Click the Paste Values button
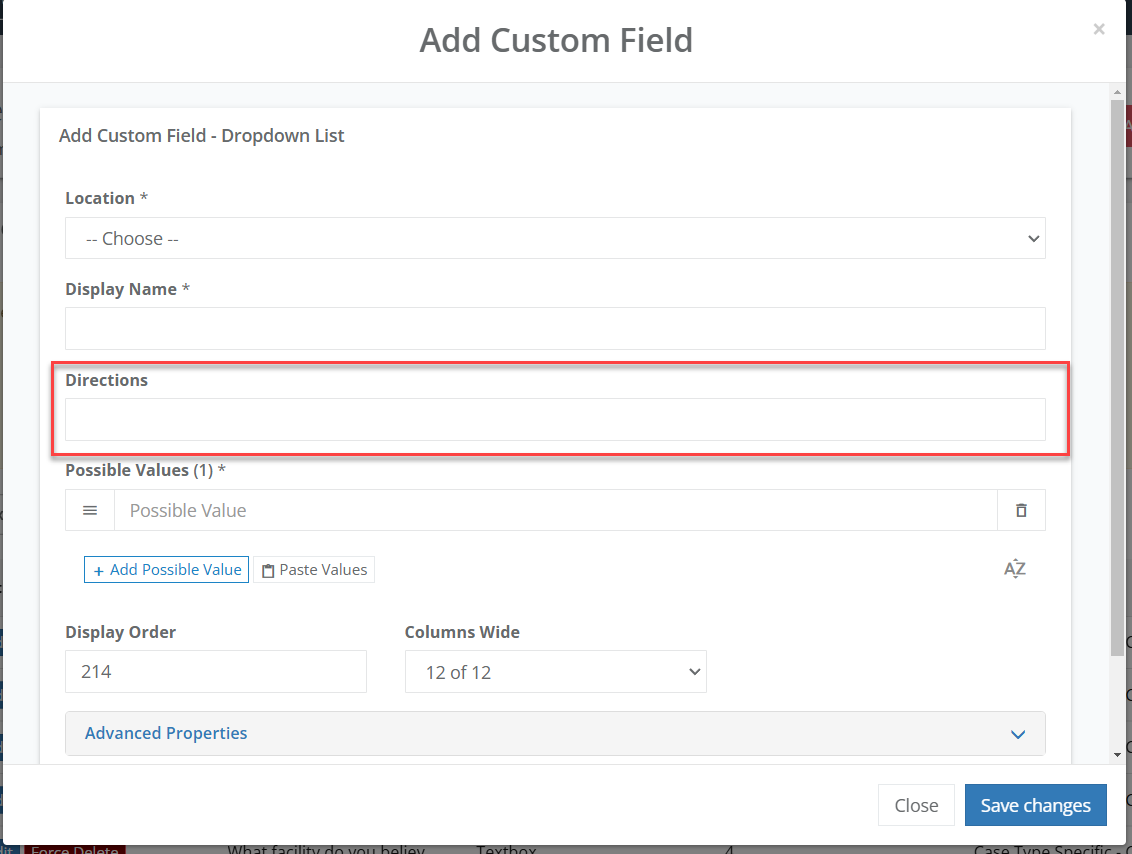 314,569
